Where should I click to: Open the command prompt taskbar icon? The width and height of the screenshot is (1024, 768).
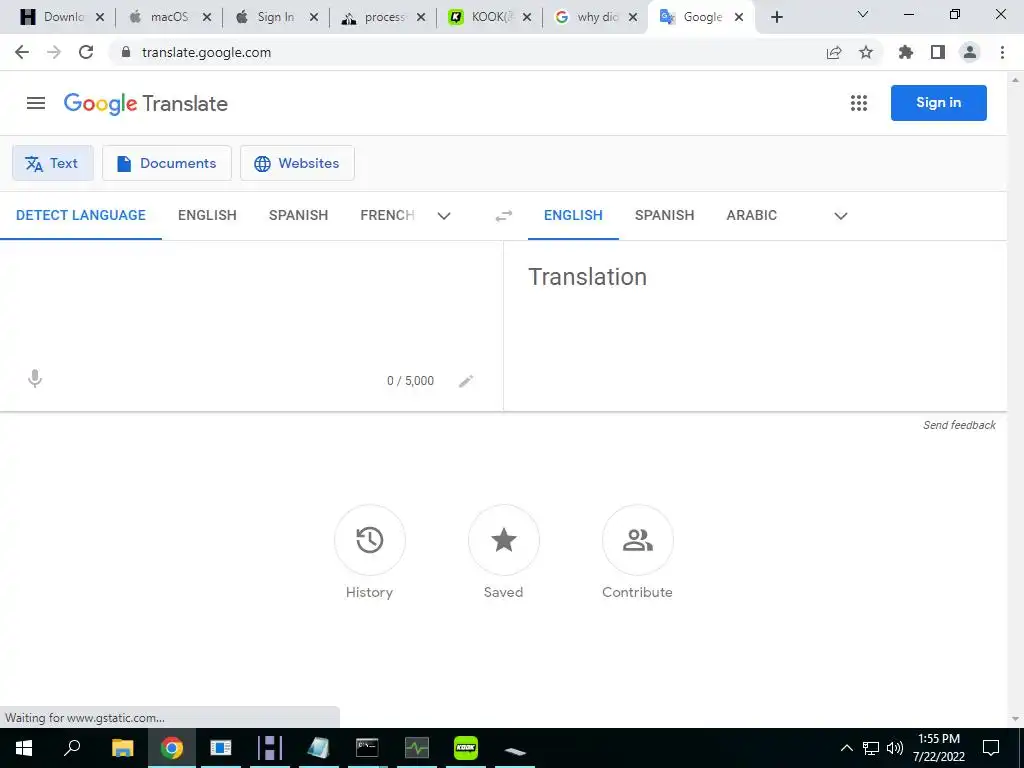(x=367, y=748)
